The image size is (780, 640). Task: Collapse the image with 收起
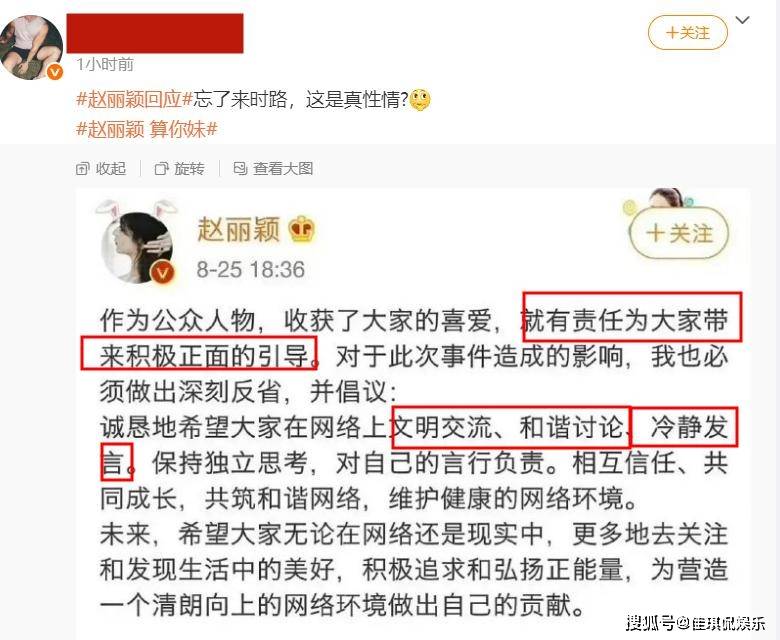coord(101,169)
